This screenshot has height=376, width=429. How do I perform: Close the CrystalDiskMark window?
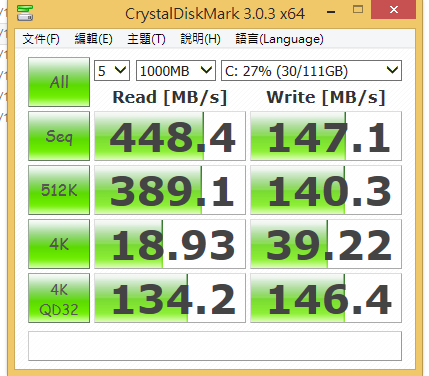coord(394,10)
